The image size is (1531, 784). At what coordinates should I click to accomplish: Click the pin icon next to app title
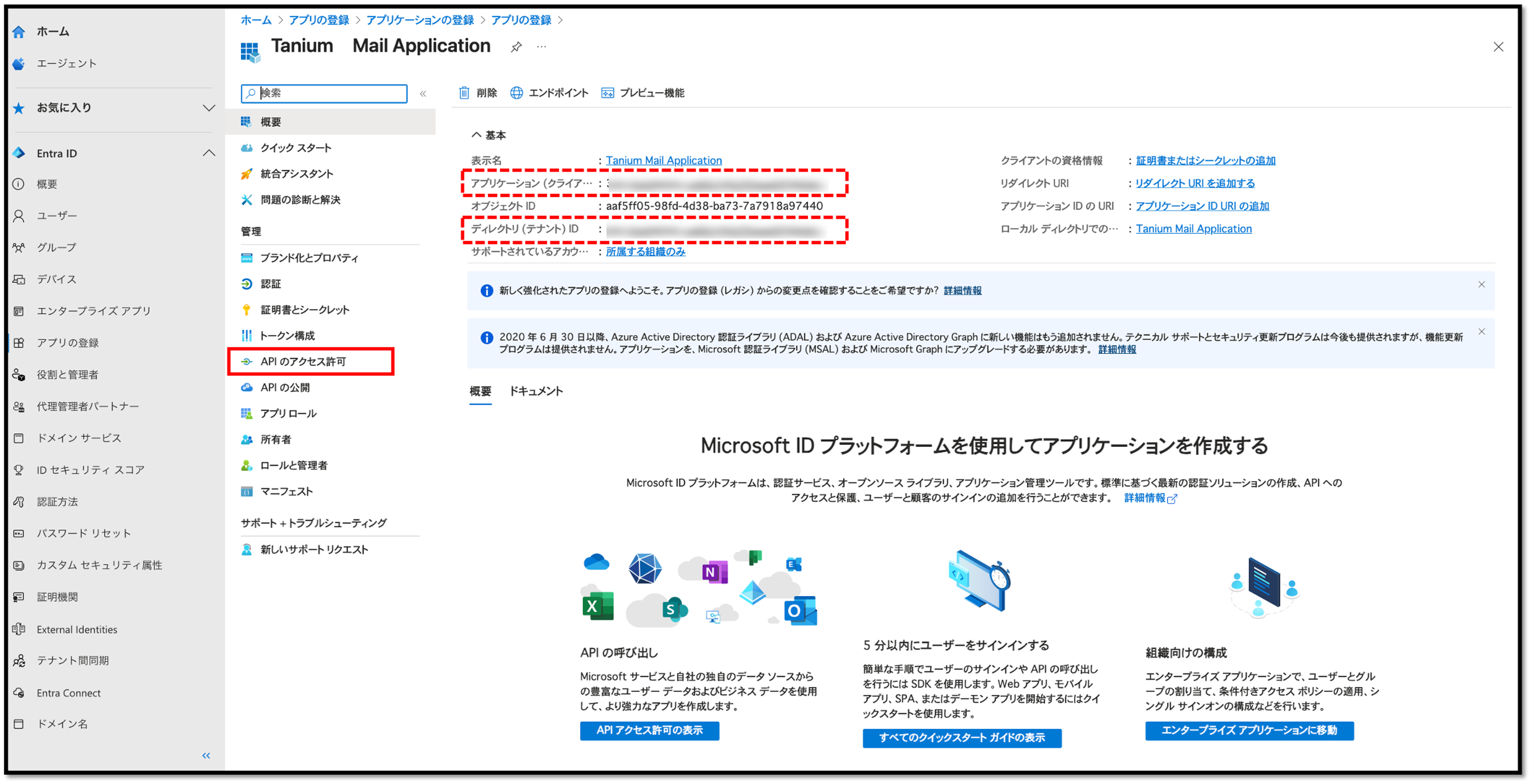[x=516, y=47]
